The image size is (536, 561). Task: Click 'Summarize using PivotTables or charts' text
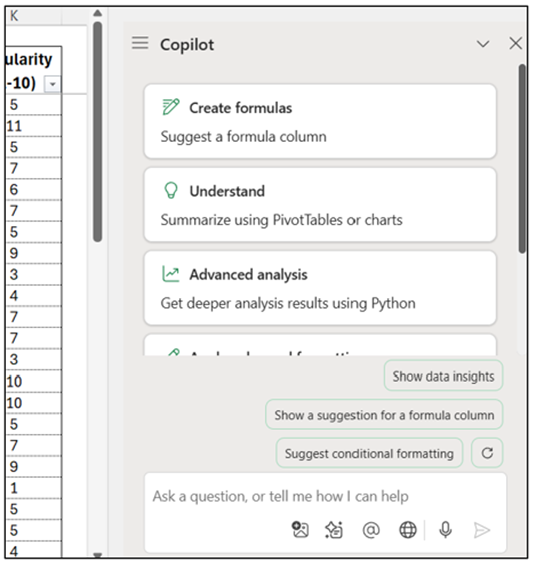click(281, 220)
